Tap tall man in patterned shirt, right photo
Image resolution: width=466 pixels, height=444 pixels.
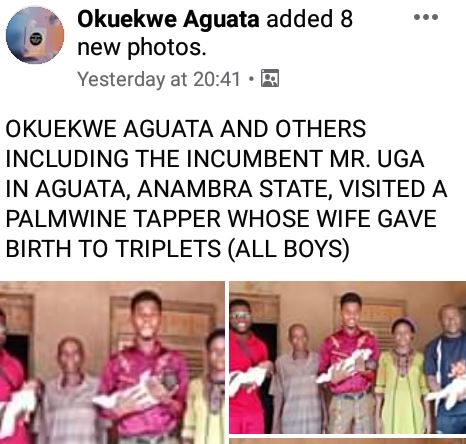pyautogui.click(x=349, y=363)
